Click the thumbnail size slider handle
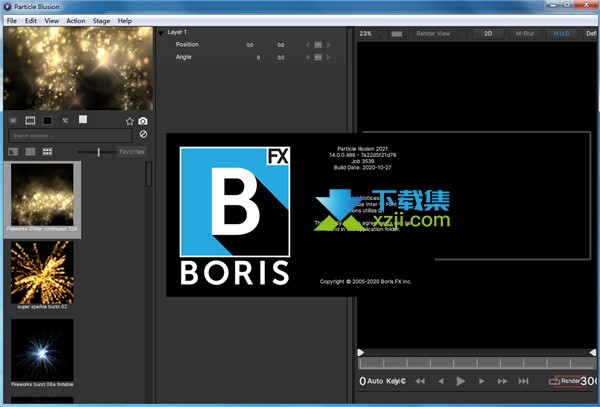 (x=98, y=152)
